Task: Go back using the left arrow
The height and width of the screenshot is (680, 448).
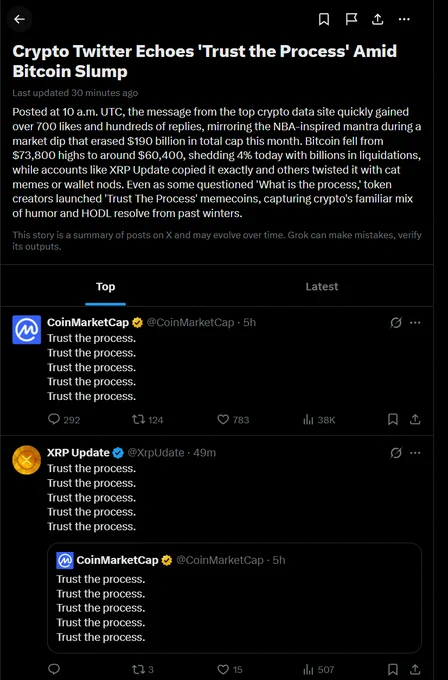Action: point(20,19)
